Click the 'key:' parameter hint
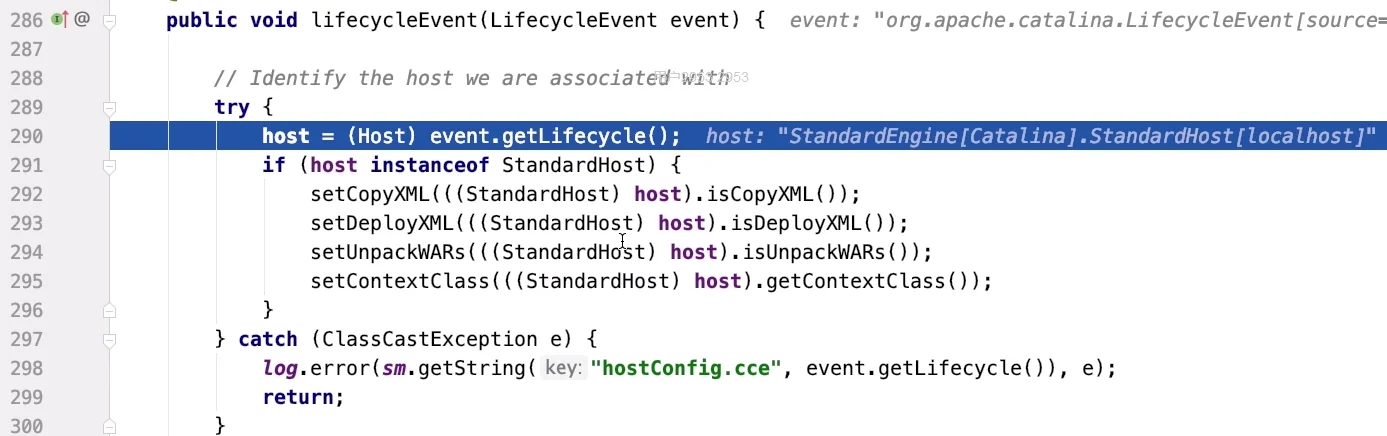 [562, 368]
